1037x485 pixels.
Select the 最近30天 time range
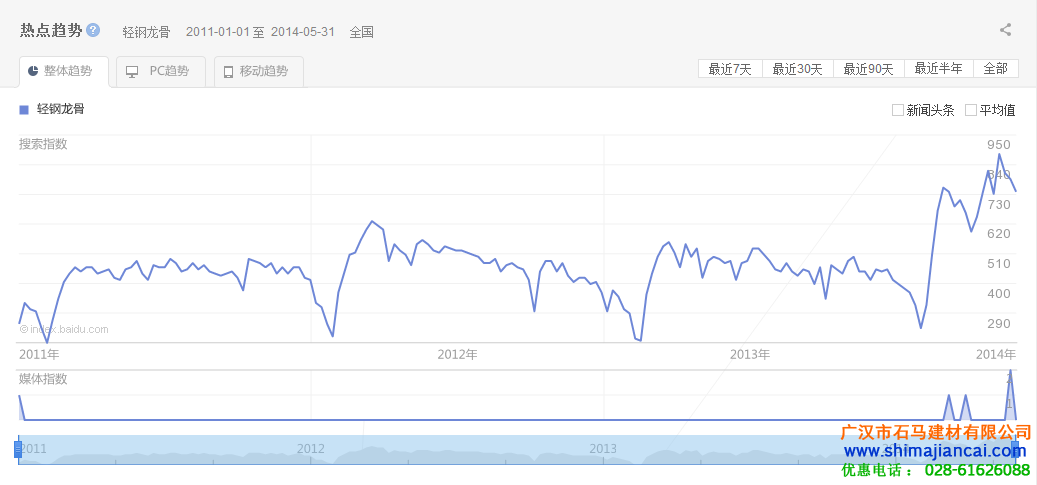pyautogui.click(x=798, y=69)
